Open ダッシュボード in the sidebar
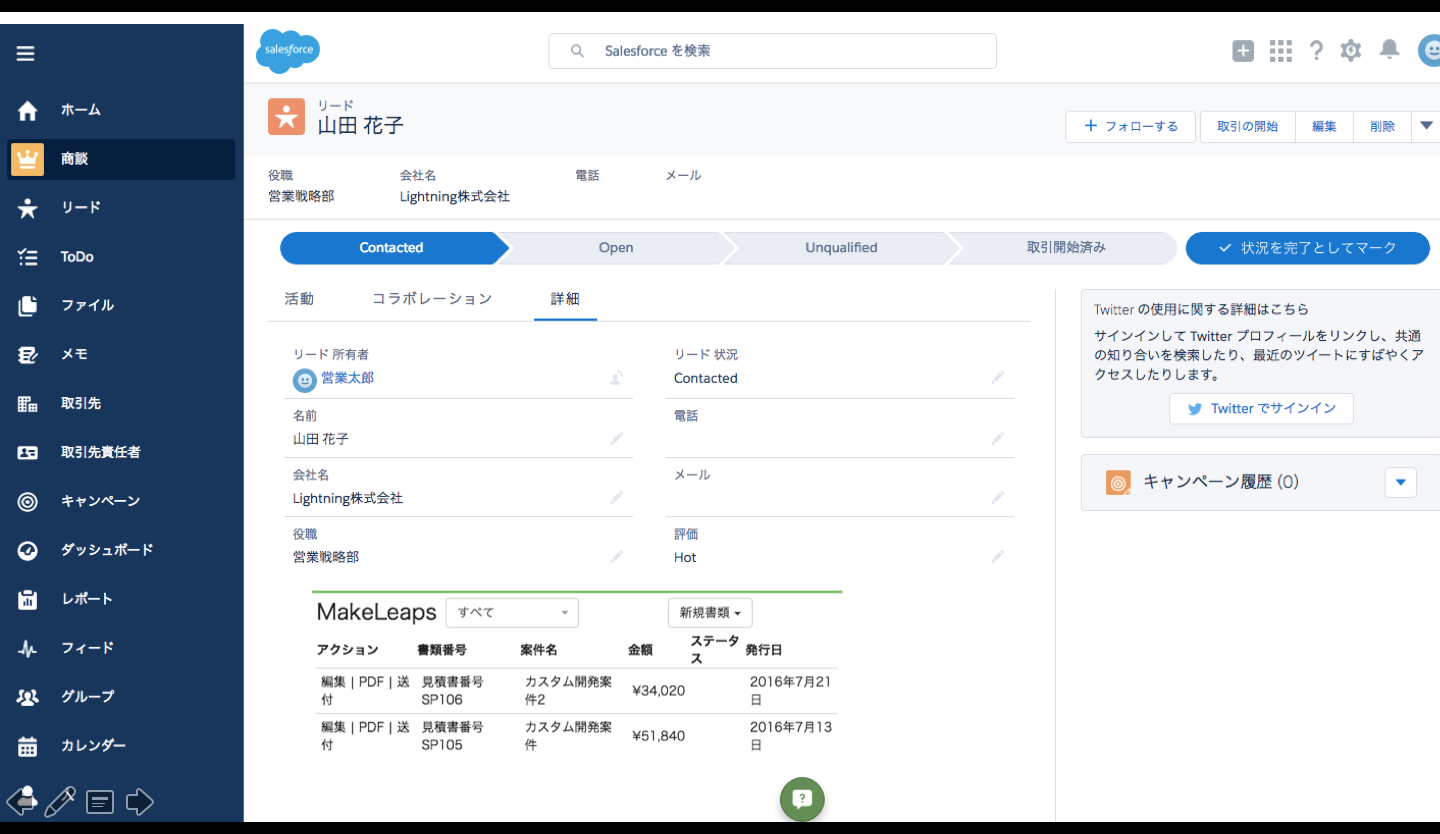1440x834 pixels. (x=107, y=550)
